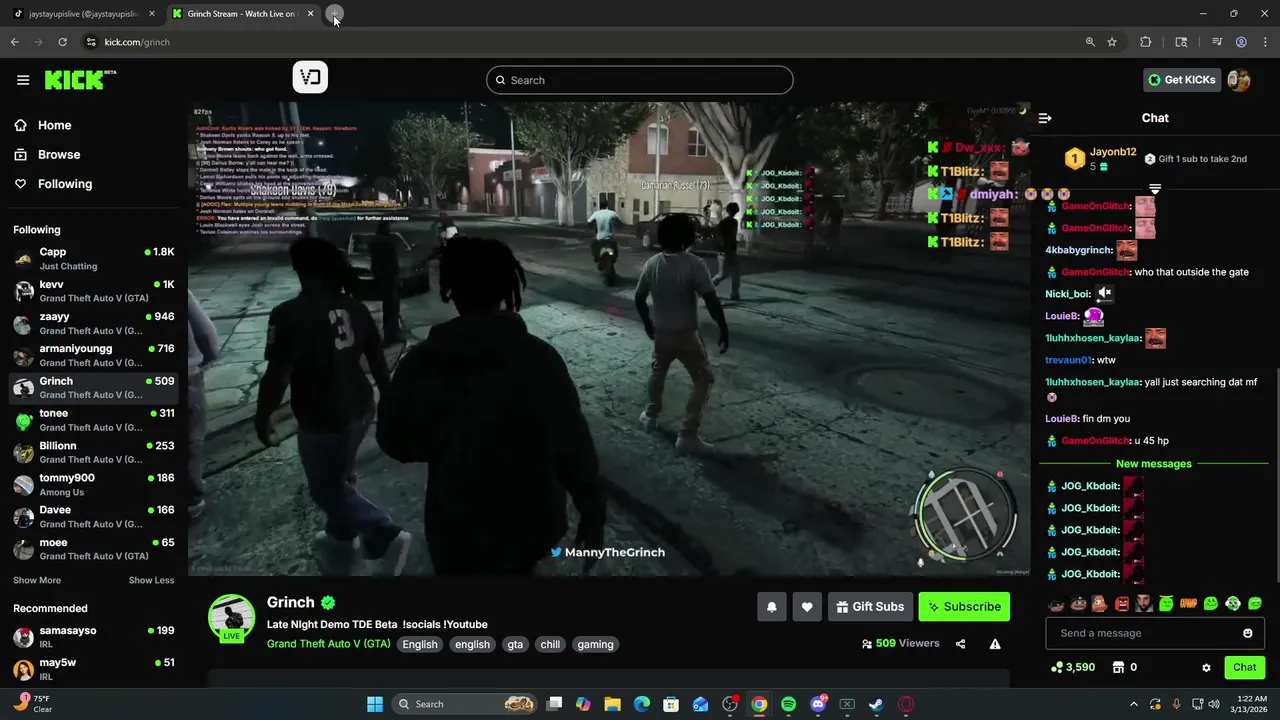Open a new browser tab

[x=335, y=14]
